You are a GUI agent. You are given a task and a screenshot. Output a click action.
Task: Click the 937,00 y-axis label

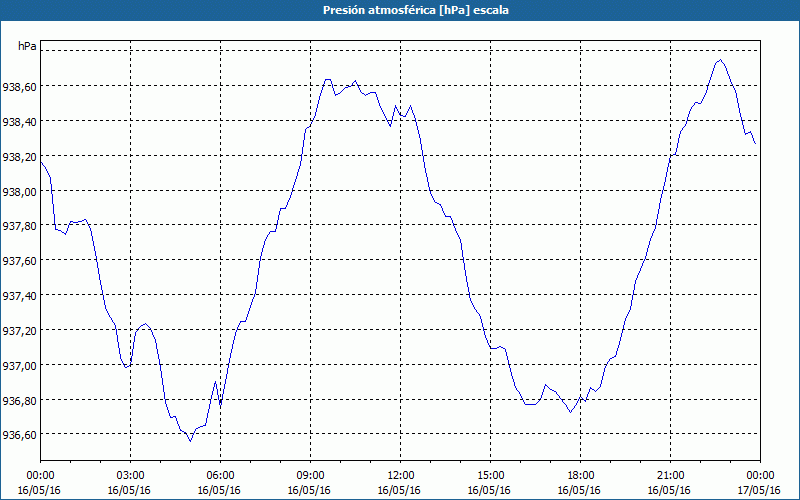pos(19,366)
